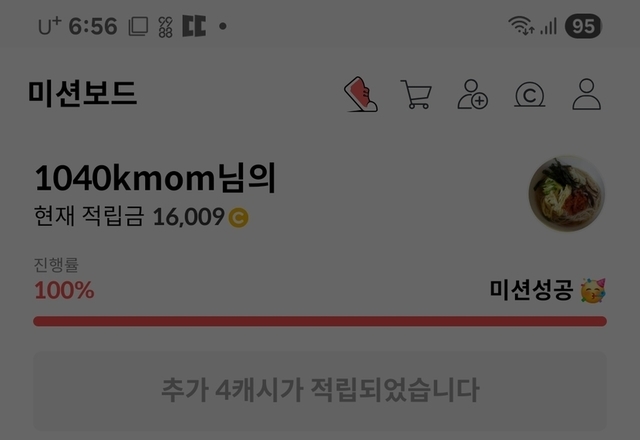Tap the cellular signal bars icon
Screen dimensions: 640x440
point(549,26)
